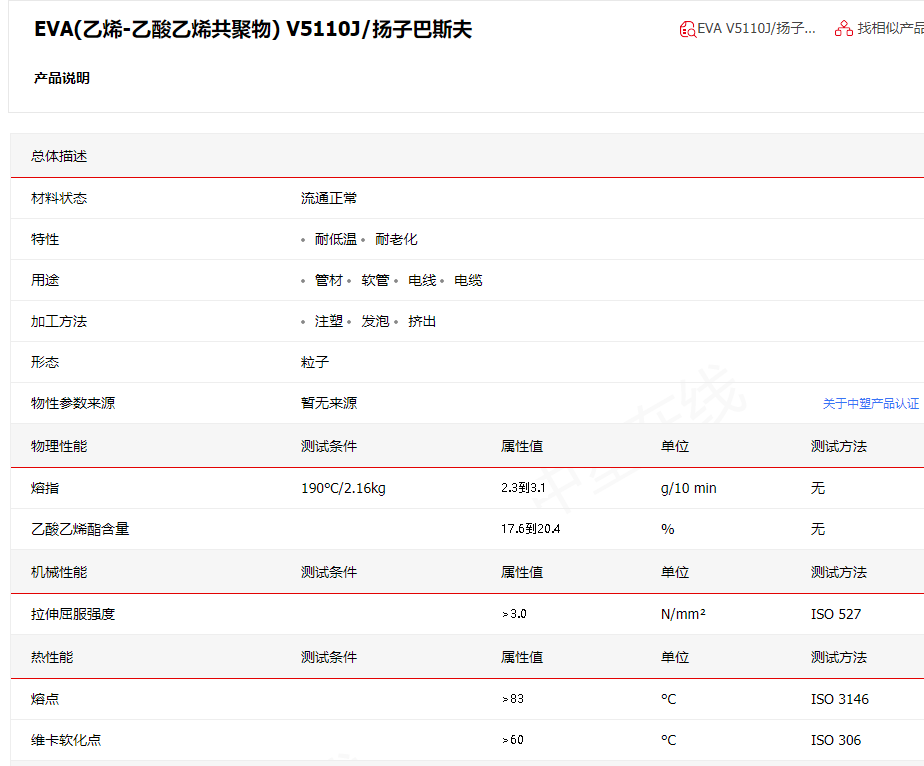Click the % unit for 乙酸乙烯酯含量
The image size is (924, 766).
(x=668, y=529)
